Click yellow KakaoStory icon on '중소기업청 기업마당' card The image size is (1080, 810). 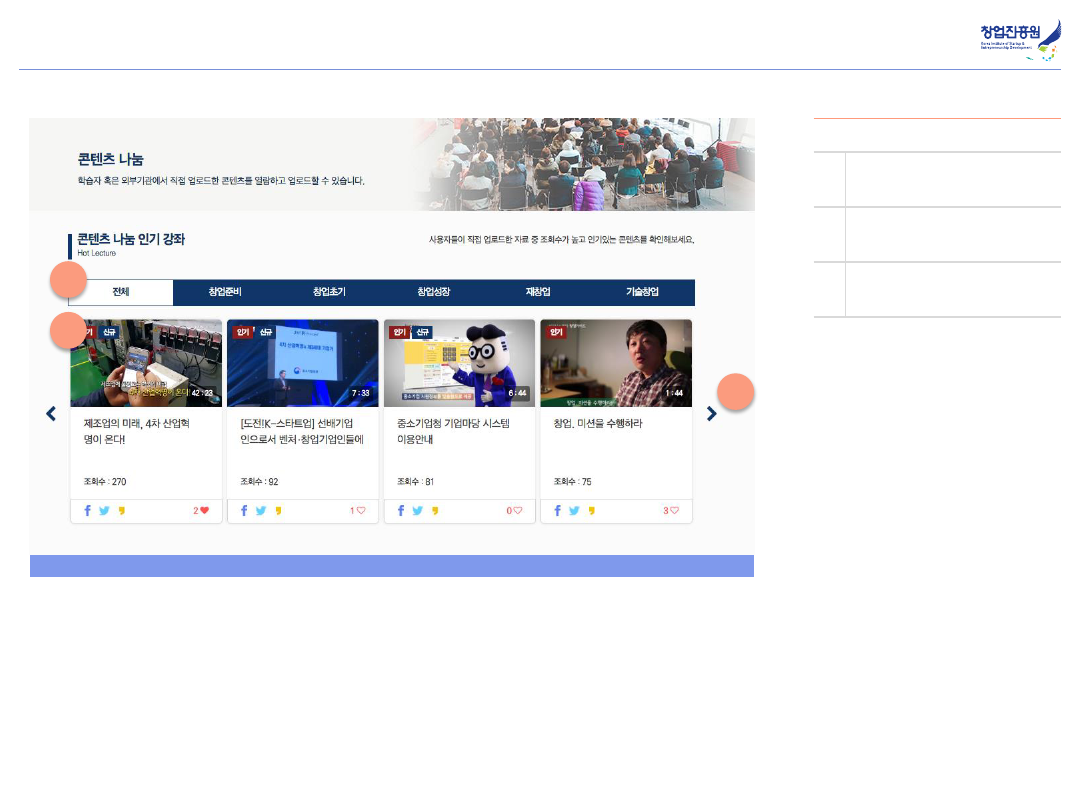(x=435, y=511)
